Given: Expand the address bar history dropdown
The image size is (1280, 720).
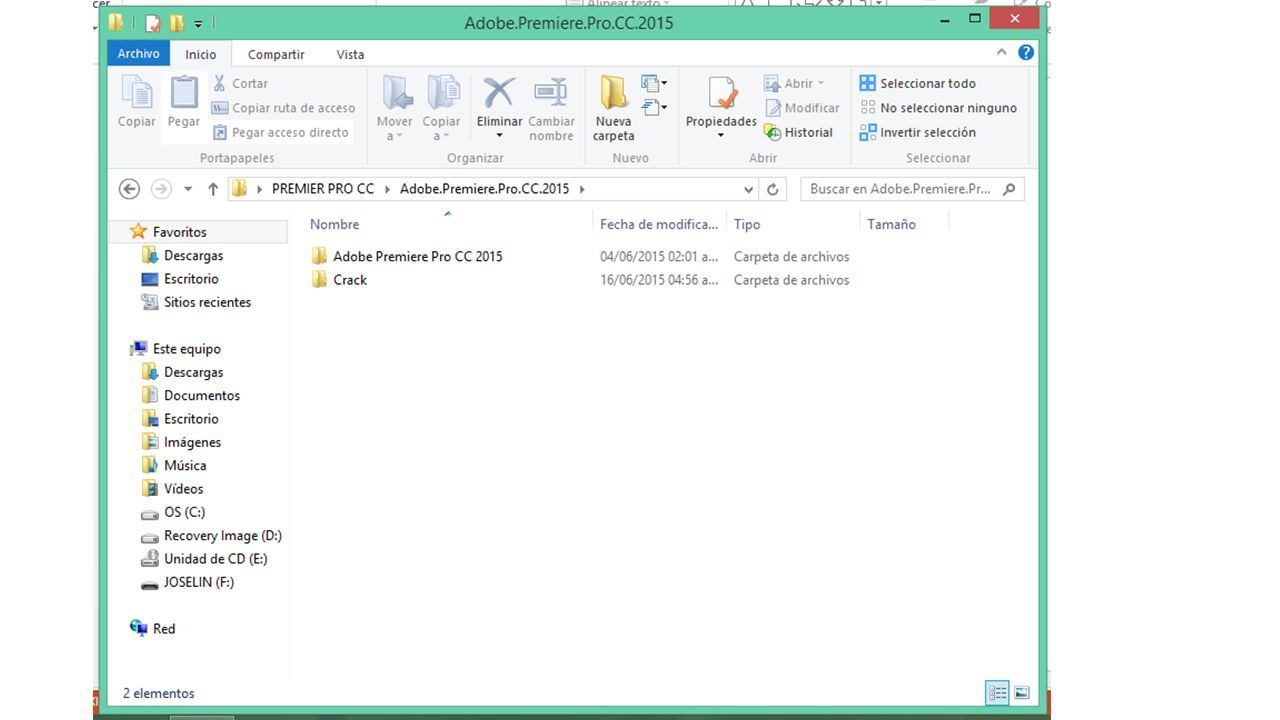Looking at the screenshot, I should (x=748, y=189).
